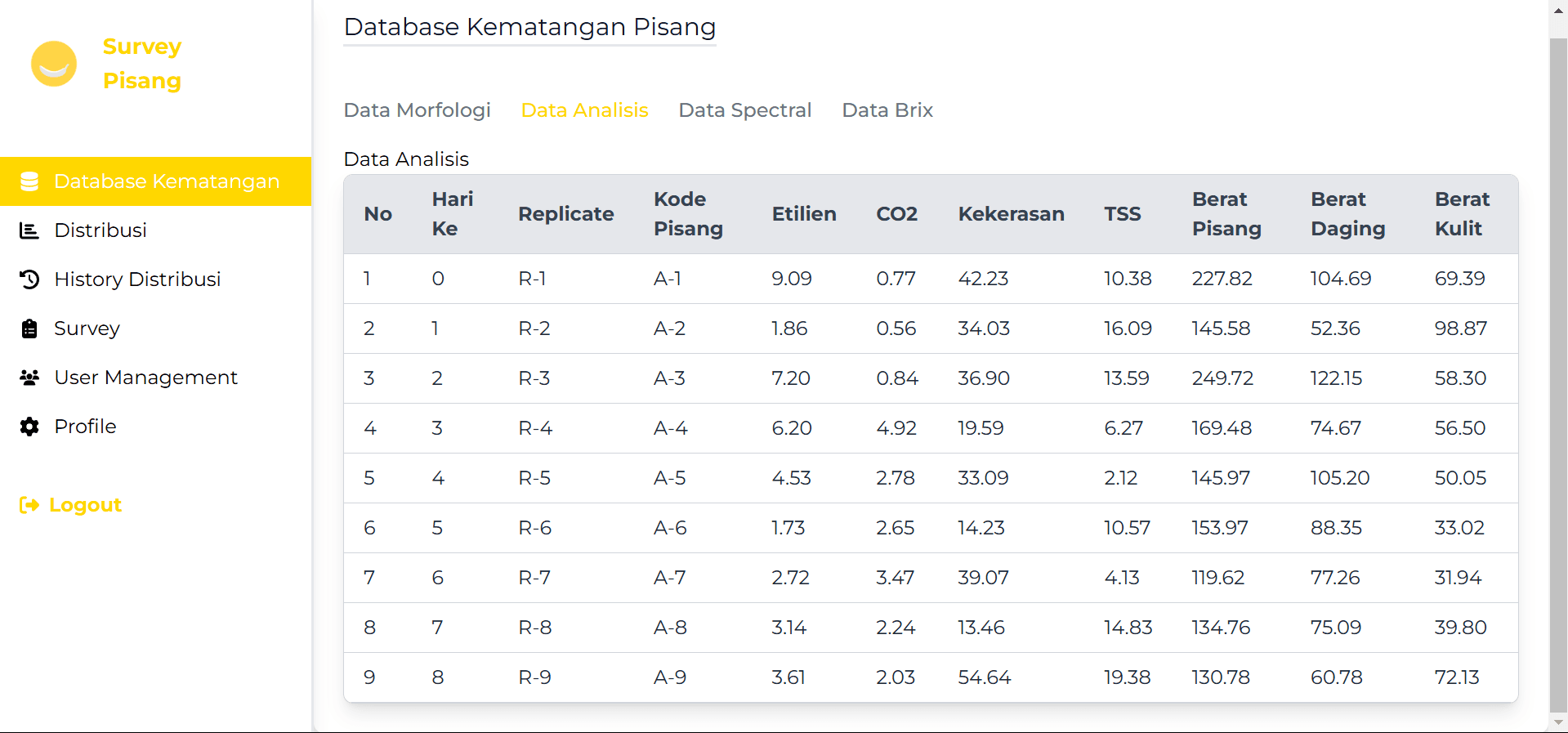Click Berat Daging value 60.78

click(1337, 677)
